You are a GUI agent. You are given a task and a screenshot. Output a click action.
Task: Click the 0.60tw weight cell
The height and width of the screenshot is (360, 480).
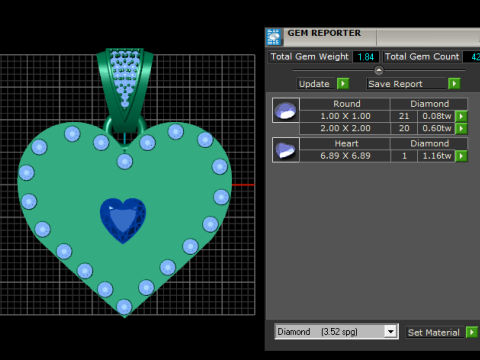click(x=436, y=128)
